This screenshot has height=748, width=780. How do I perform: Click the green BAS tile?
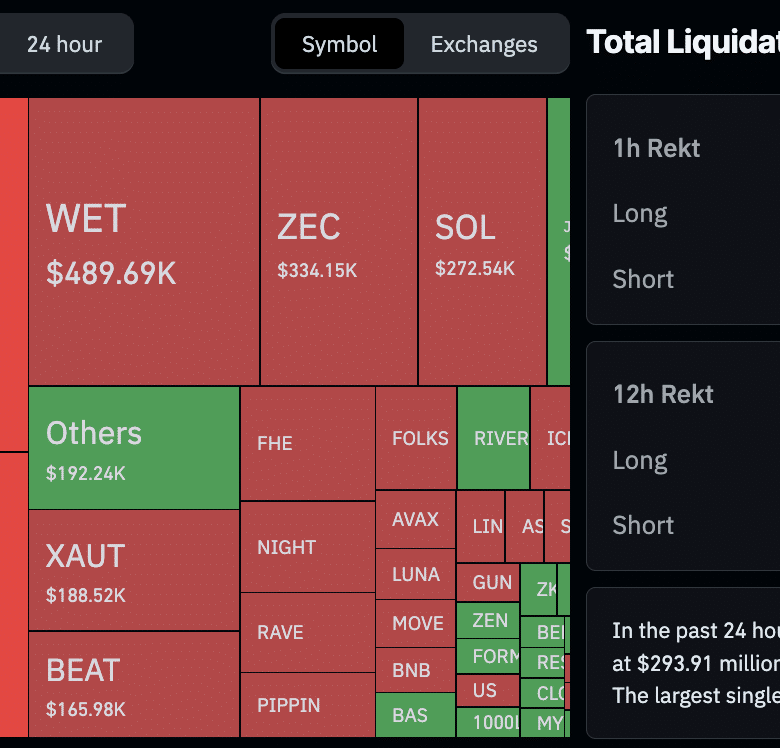[414, 715]
